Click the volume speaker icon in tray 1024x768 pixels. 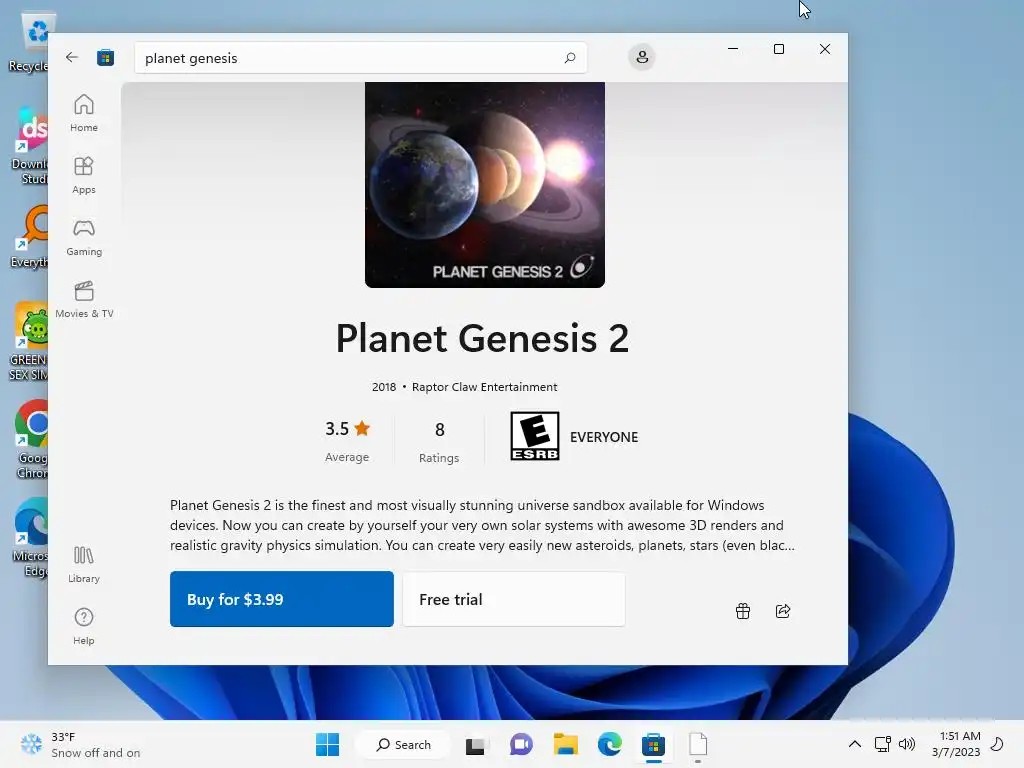(x=906, y=744)
